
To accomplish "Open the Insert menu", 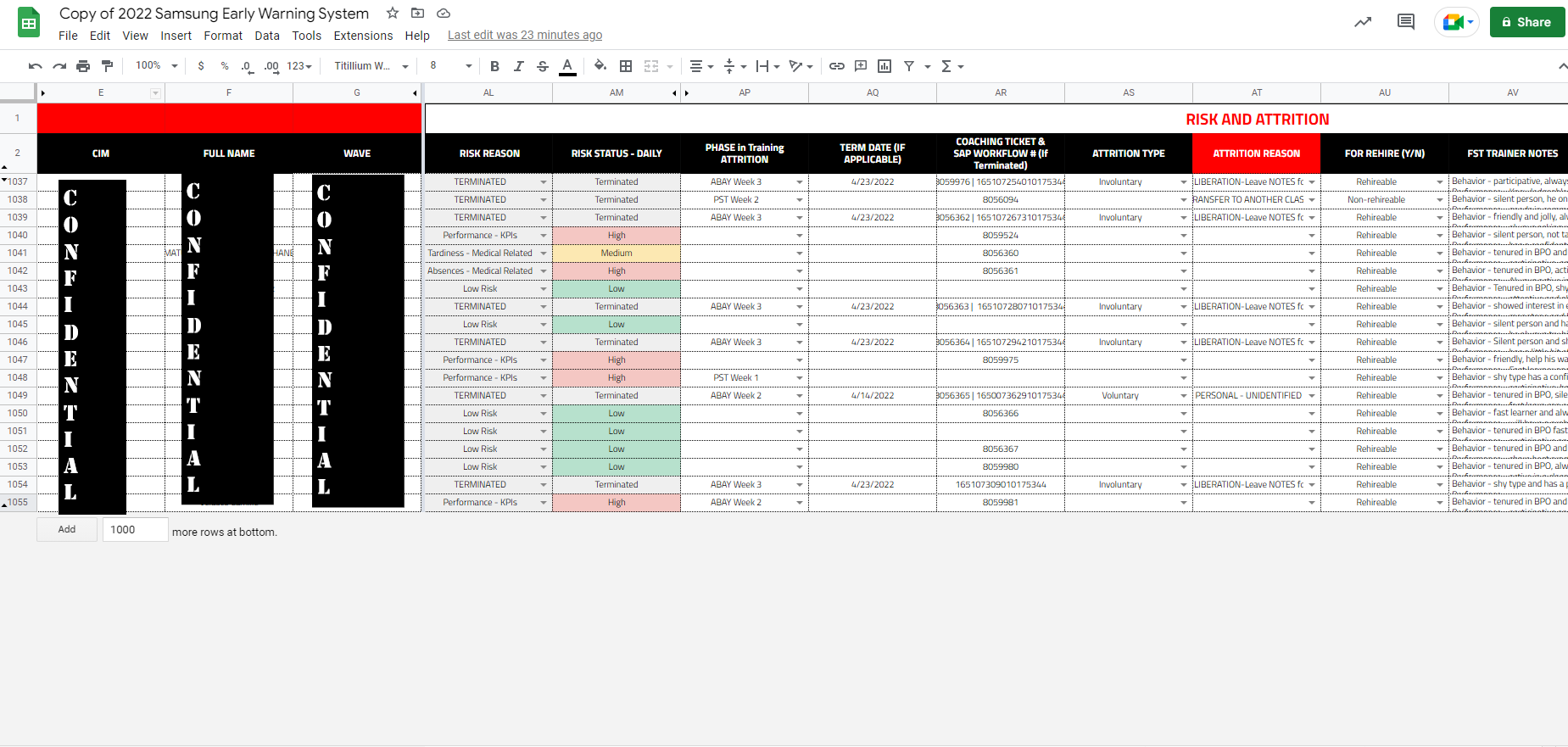I will 176,36.
